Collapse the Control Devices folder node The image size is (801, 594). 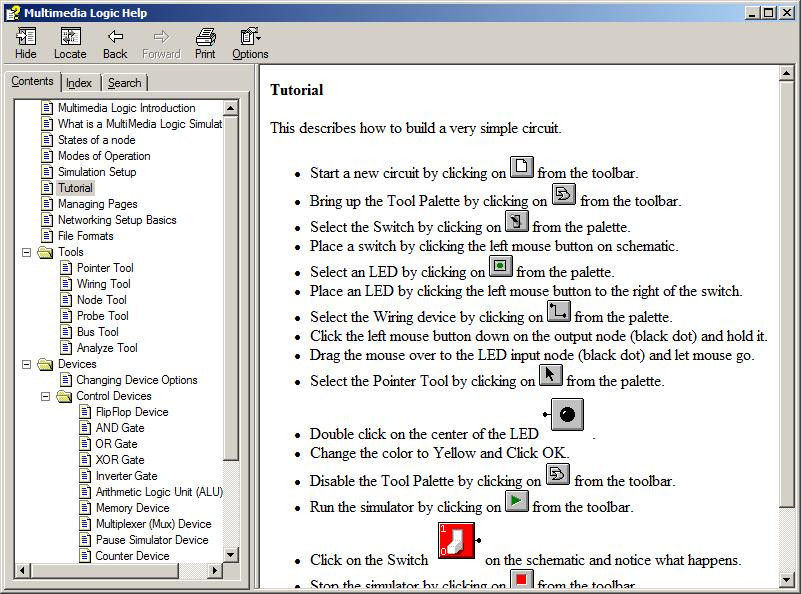point(45,396)
